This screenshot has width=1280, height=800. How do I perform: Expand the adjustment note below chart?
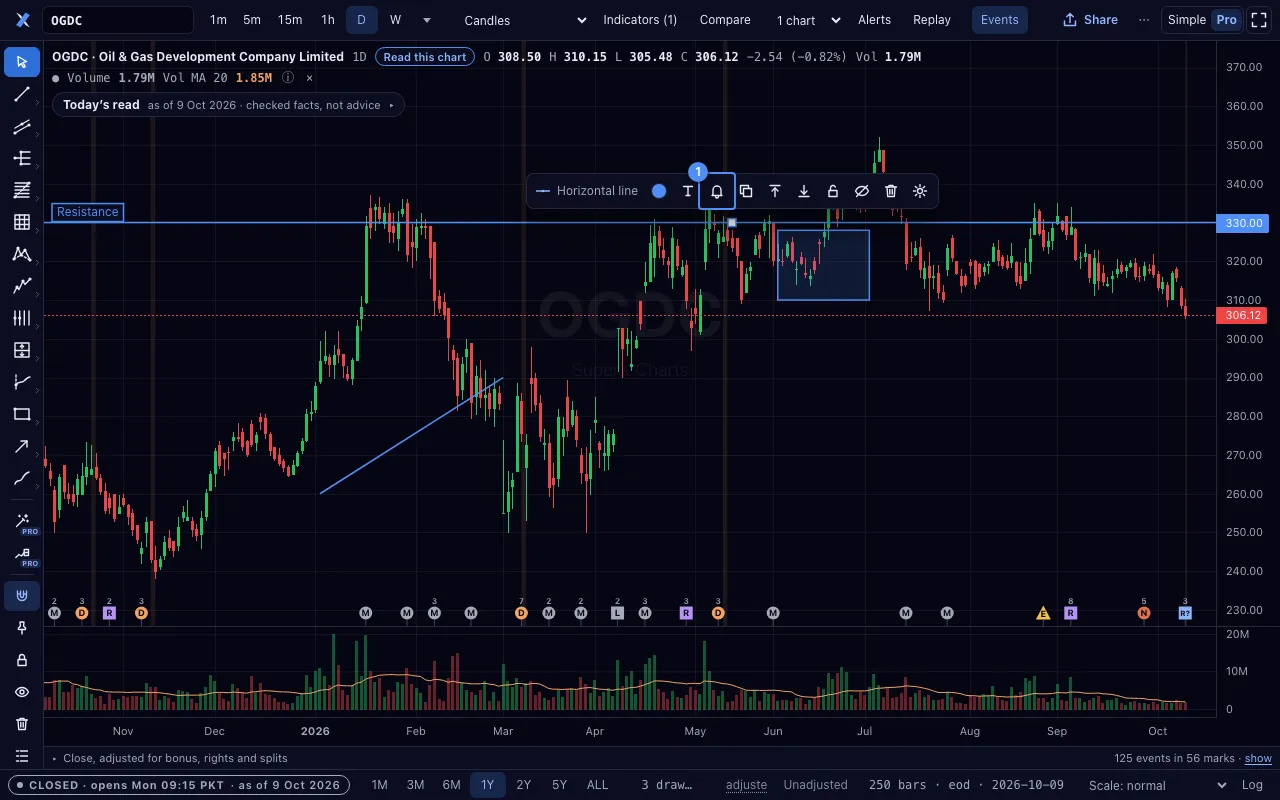click(x=170, y=758)
